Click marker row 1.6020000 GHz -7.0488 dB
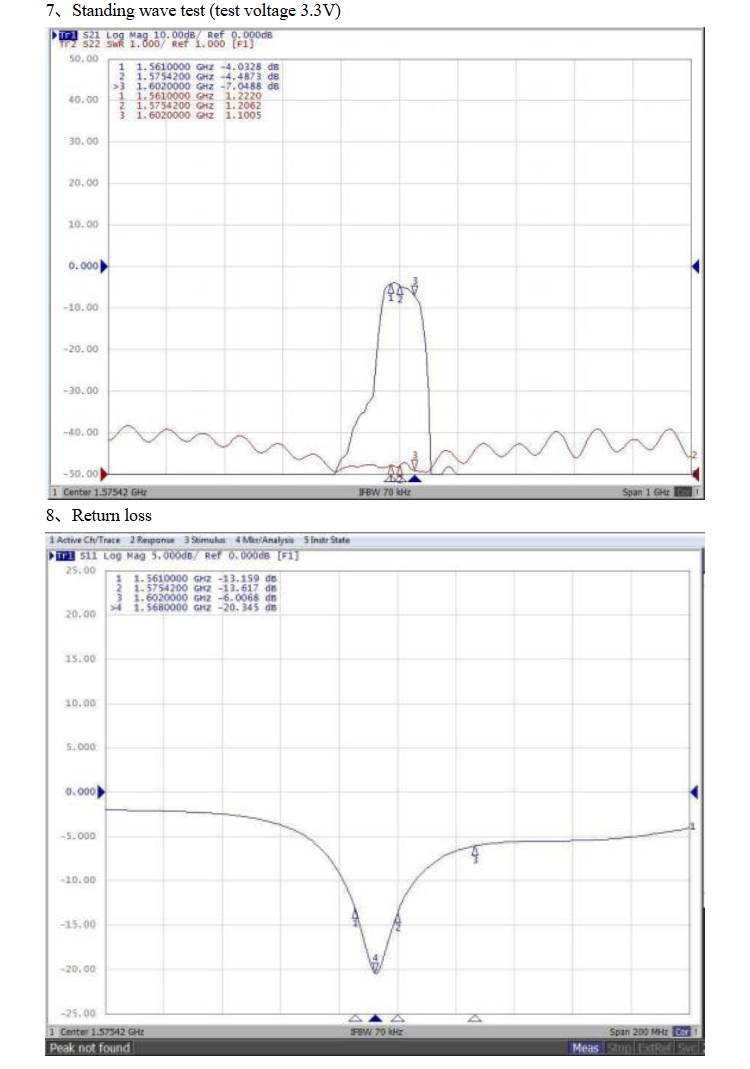 196,87
